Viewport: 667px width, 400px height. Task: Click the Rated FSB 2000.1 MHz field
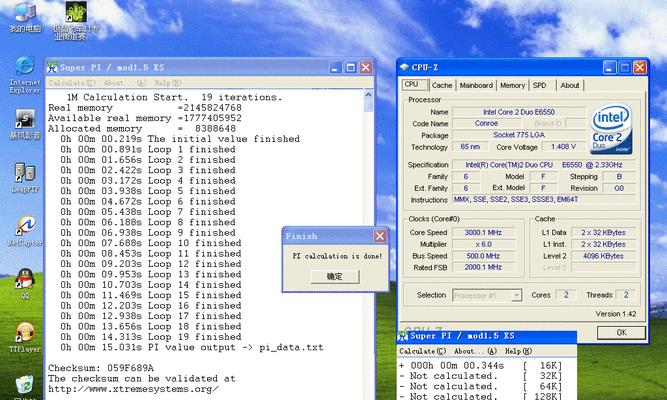click(483, 267)
